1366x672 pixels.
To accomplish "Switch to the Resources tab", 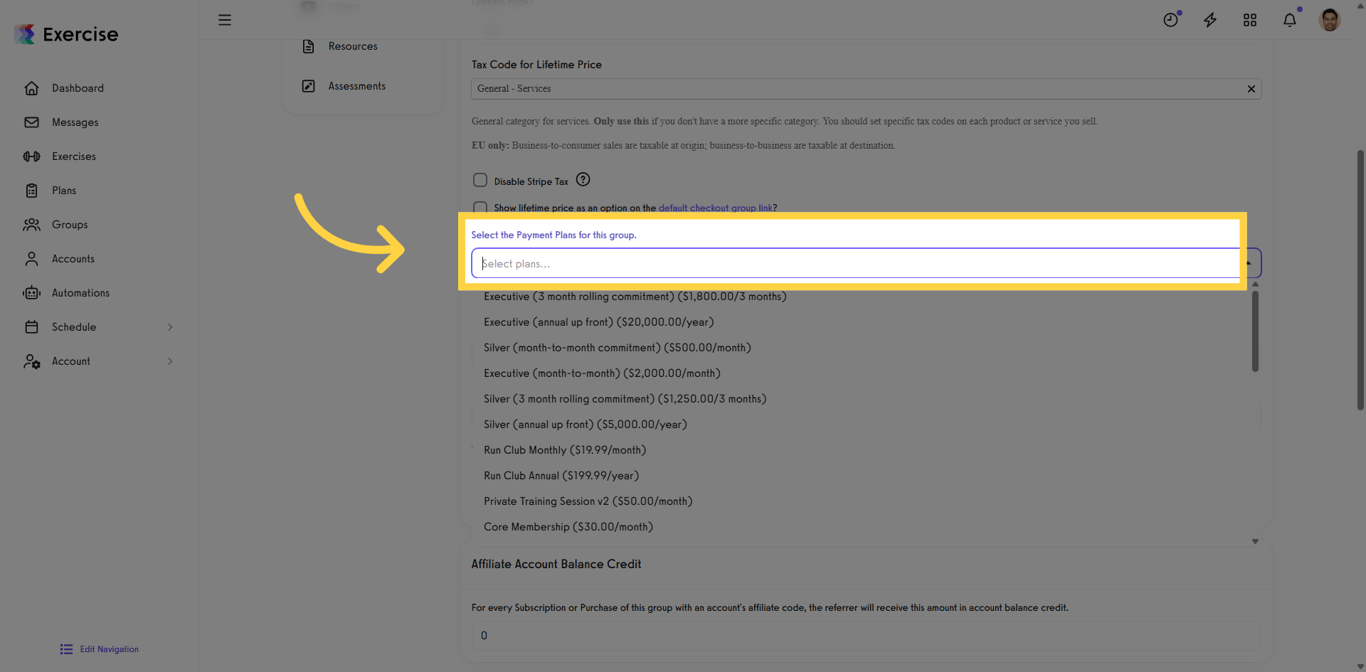I will (351, 46).
